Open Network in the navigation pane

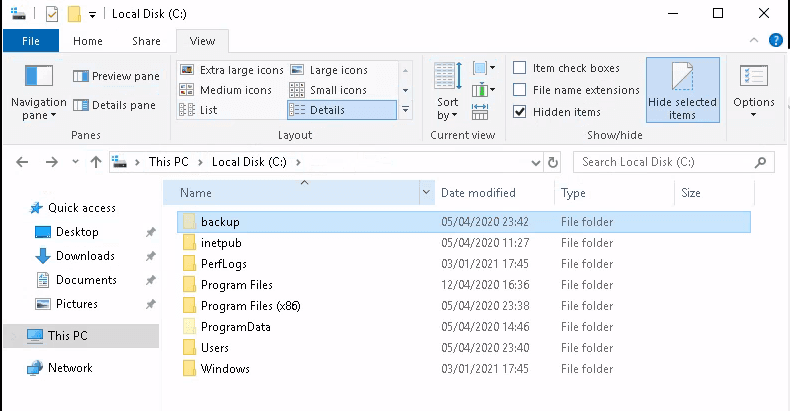click(x=59, y=368)
